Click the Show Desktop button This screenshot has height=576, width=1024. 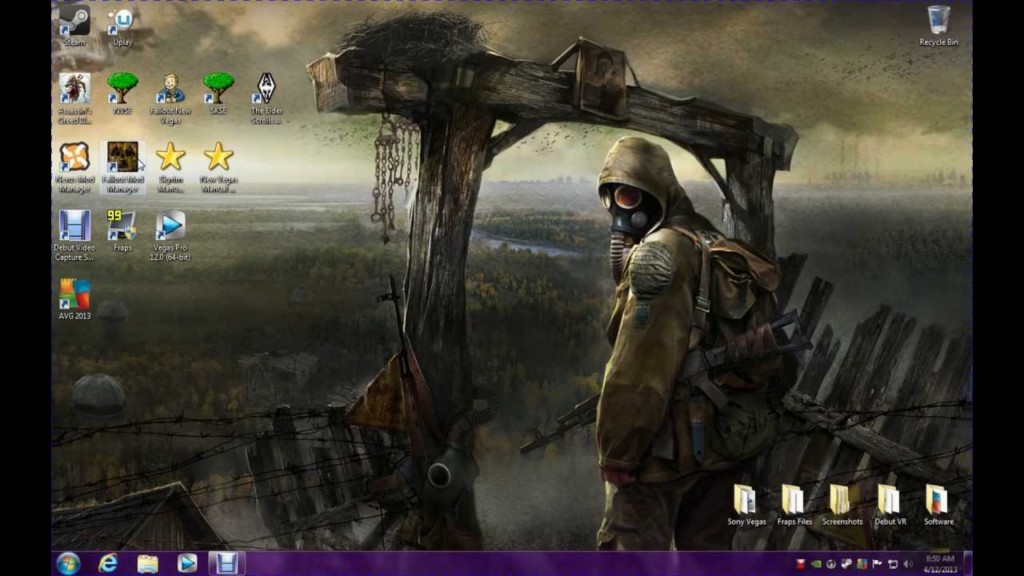click(x=968, y=564)
